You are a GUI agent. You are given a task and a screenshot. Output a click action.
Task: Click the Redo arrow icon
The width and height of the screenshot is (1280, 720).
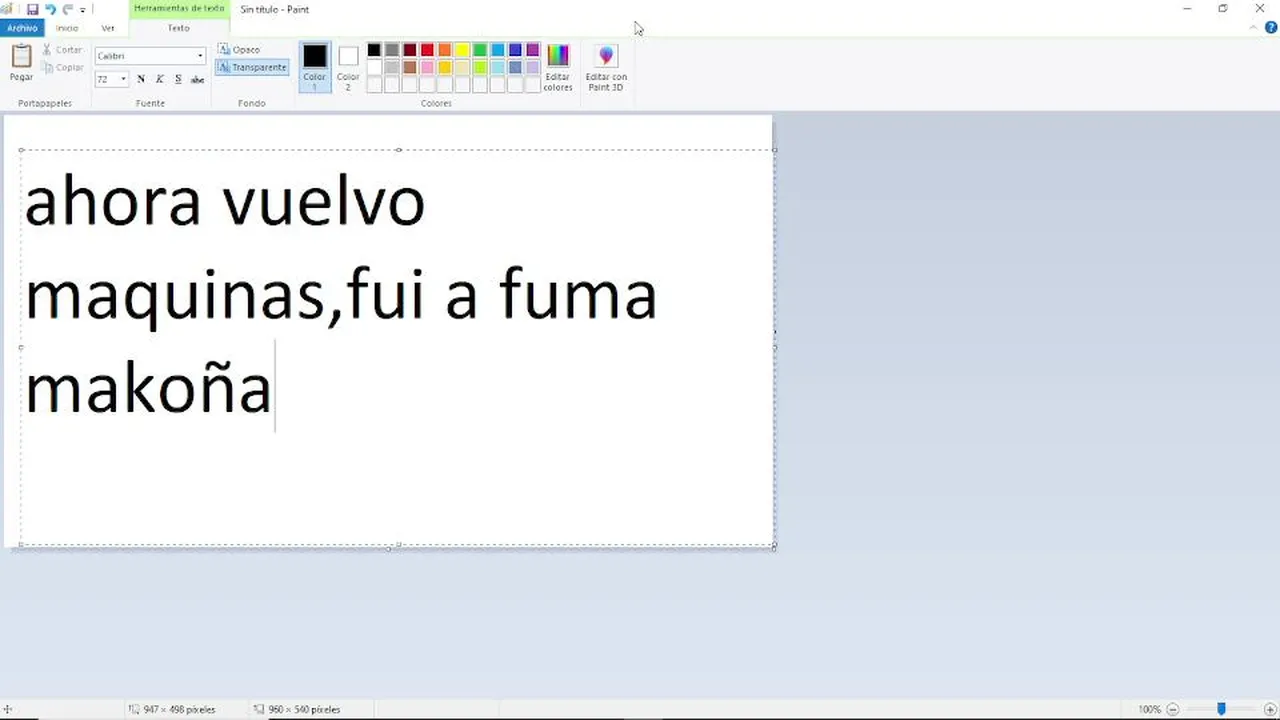(x=67, y=9)
